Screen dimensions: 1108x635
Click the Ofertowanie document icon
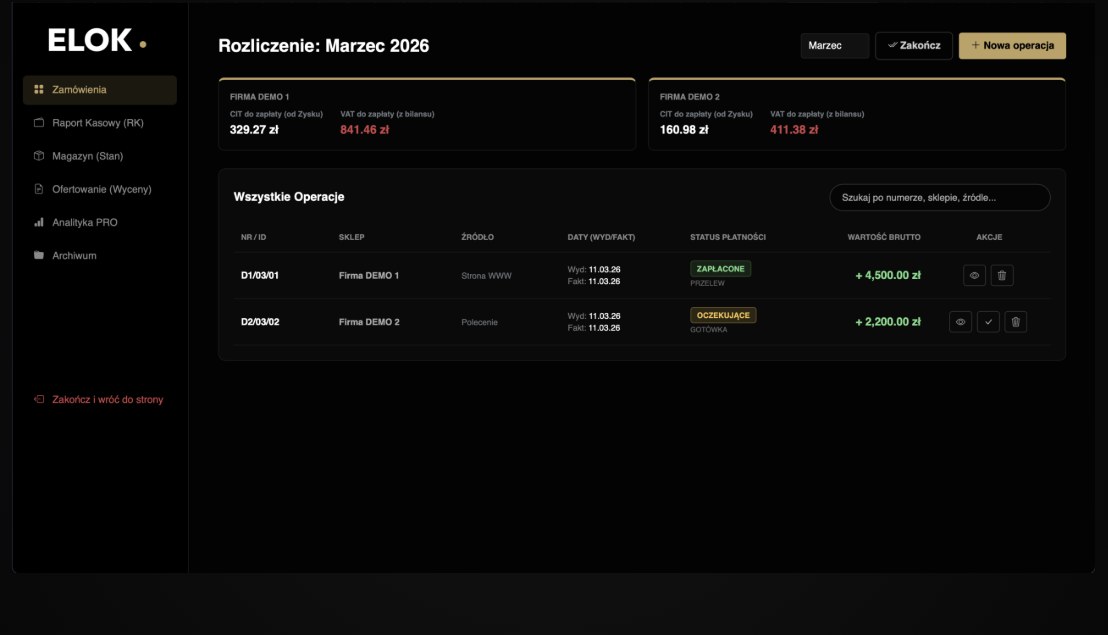[39, 189]
